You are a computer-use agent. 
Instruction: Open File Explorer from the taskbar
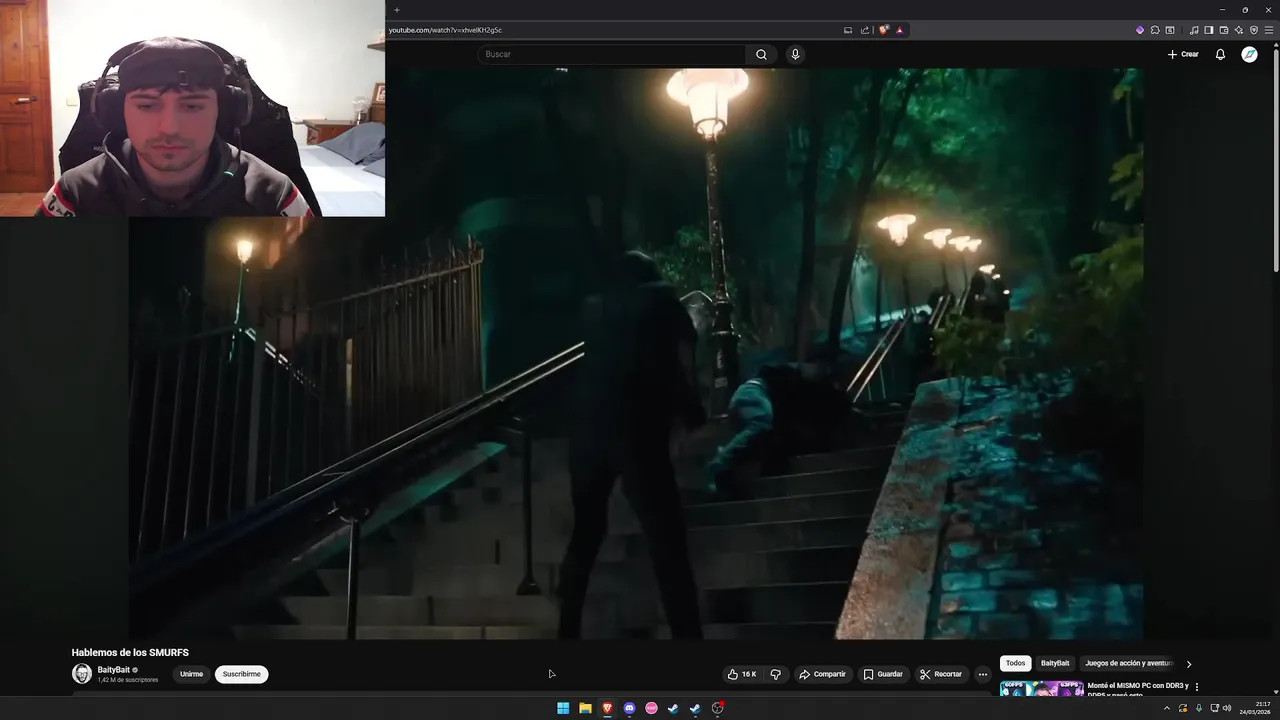pos(585,708)
